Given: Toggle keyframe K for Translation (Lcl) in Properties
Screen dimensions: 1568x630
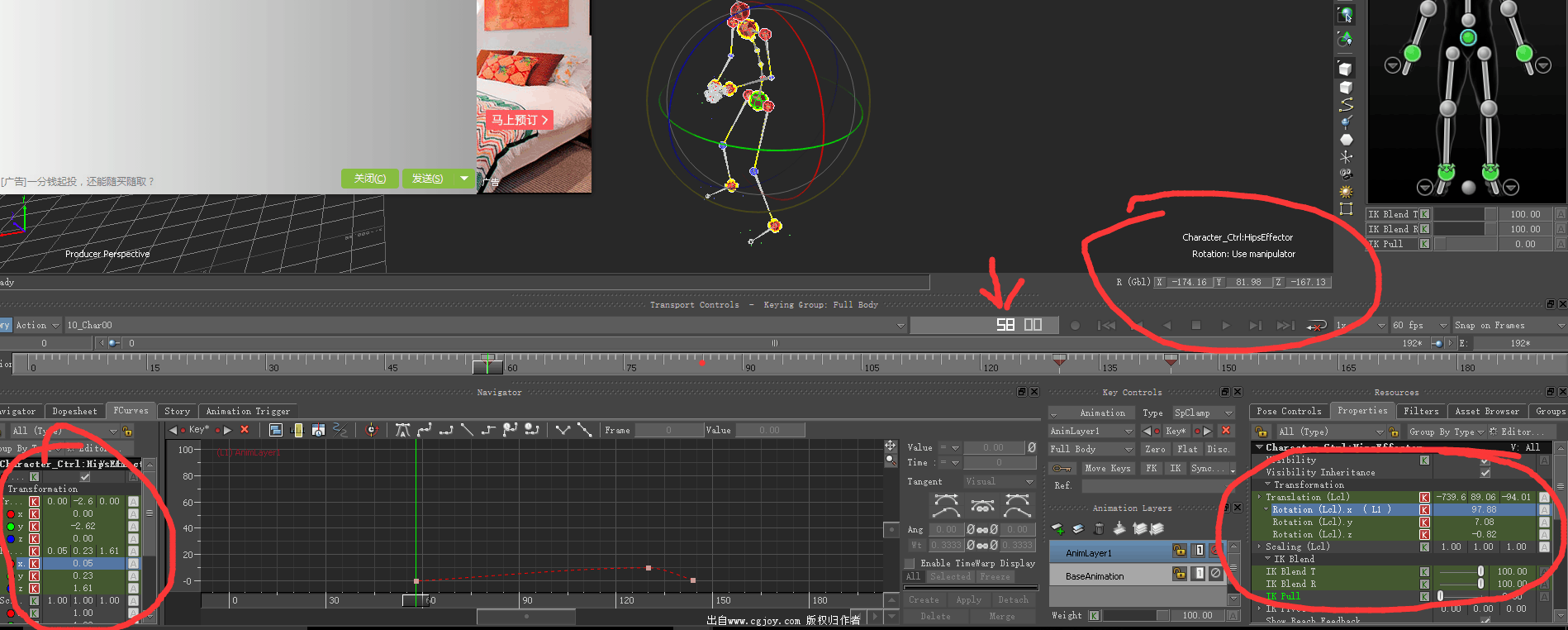Looking at the screenshot, I should click(x=1424, y=498).
